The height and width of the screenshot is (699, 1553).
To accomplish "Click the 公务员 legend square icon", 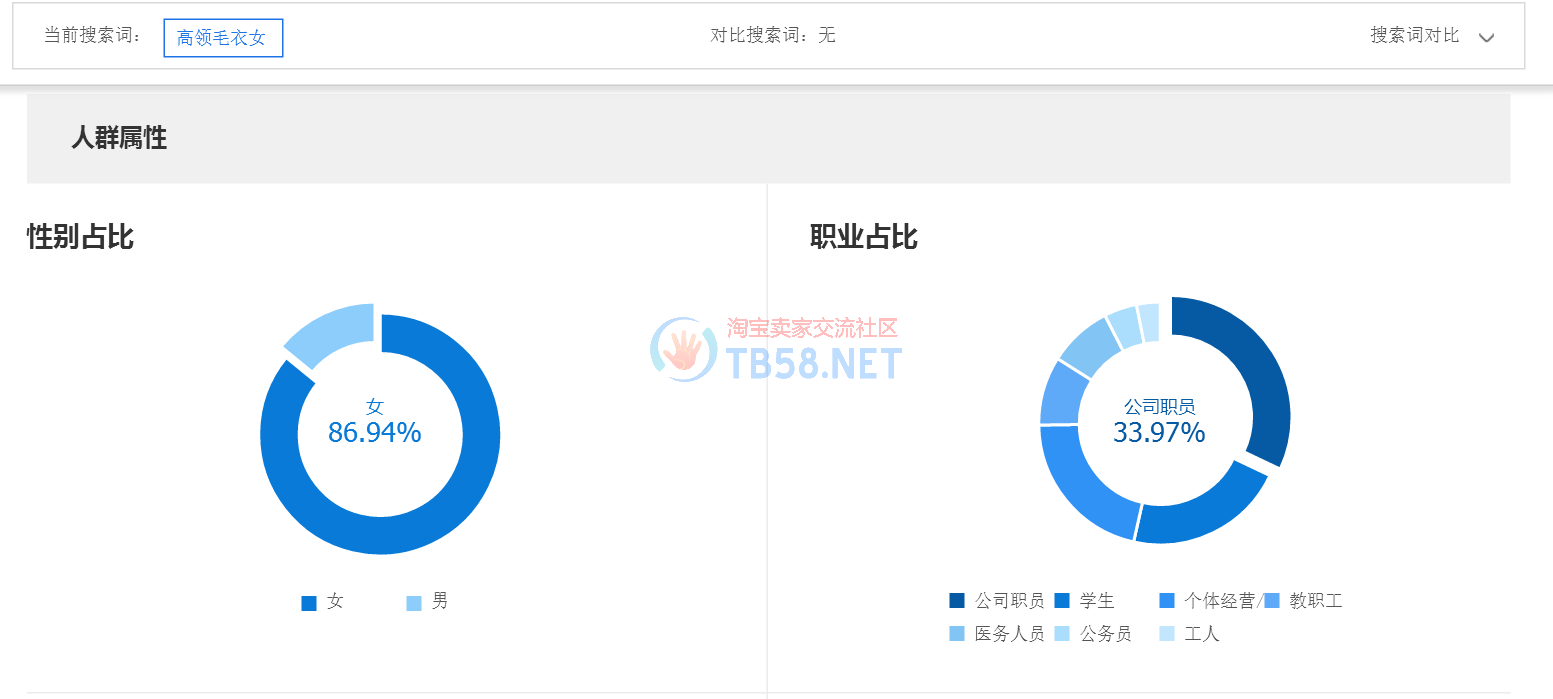I will pyautogui.click(x=1062, y=634).
